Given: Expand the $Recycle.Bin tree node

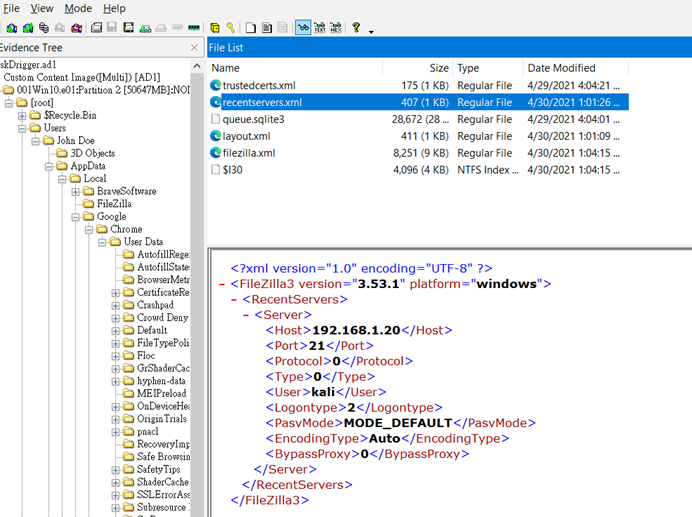Looking at the screenshot, I should click(22, 116).
